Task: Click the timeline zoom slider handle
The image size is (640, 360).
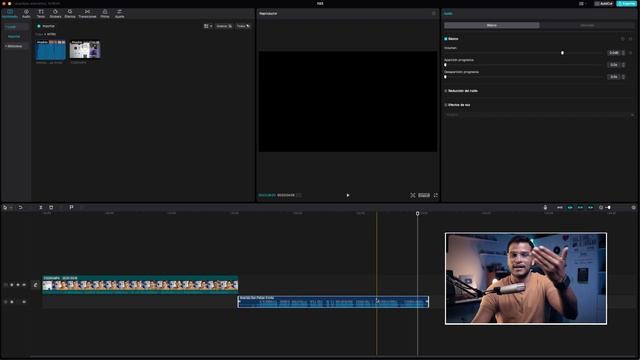Action: pos(609,208)
